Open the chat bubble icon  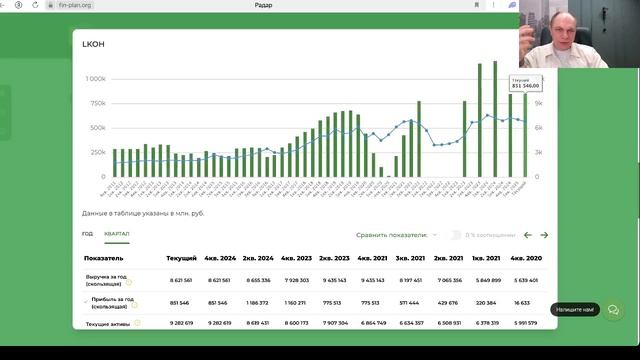pyautogui.click(x=613, y=310)
